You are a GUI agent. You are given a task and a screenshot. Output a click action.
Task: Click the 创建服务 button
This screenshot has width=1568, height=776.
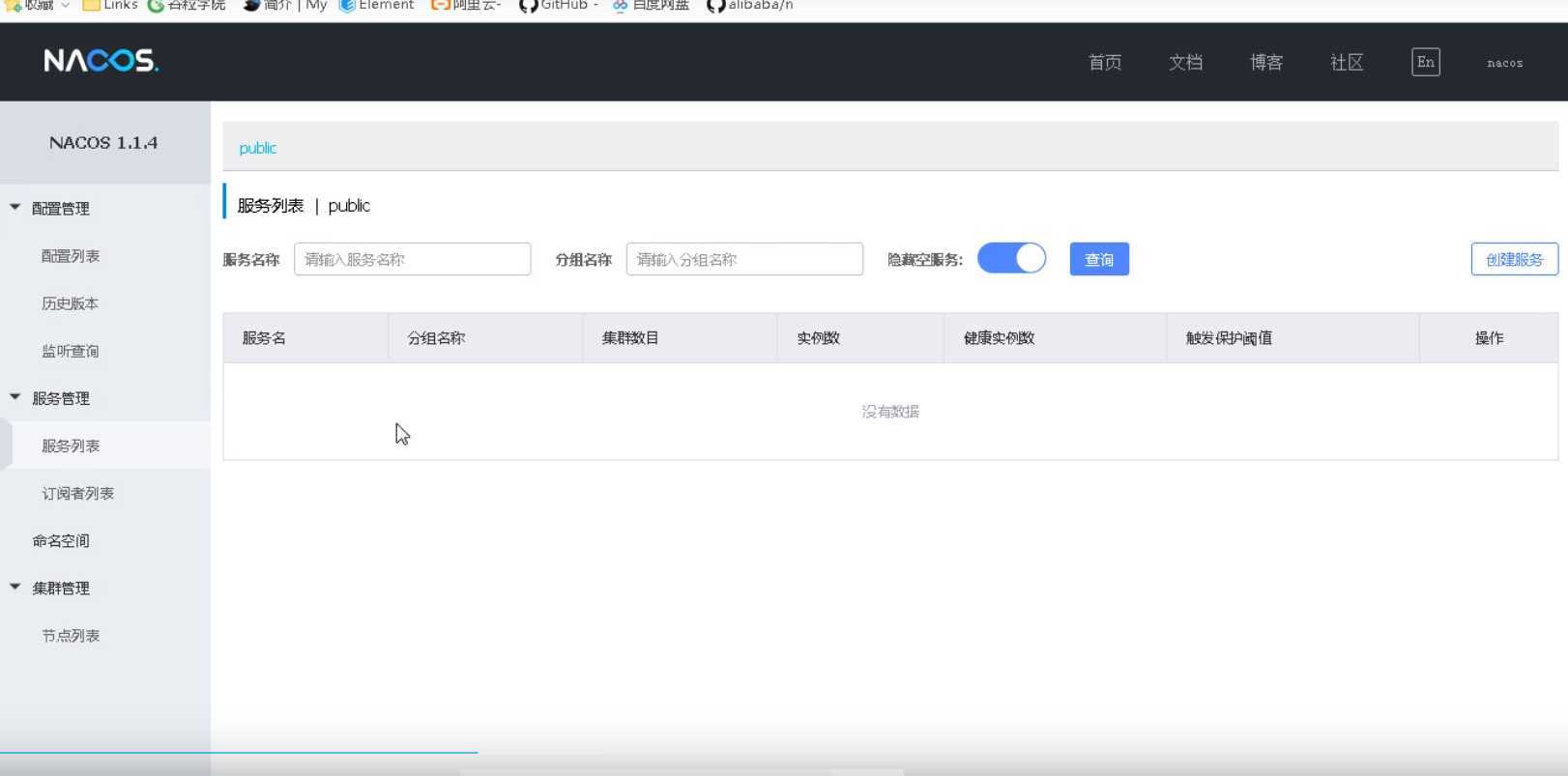(1515, 259)
